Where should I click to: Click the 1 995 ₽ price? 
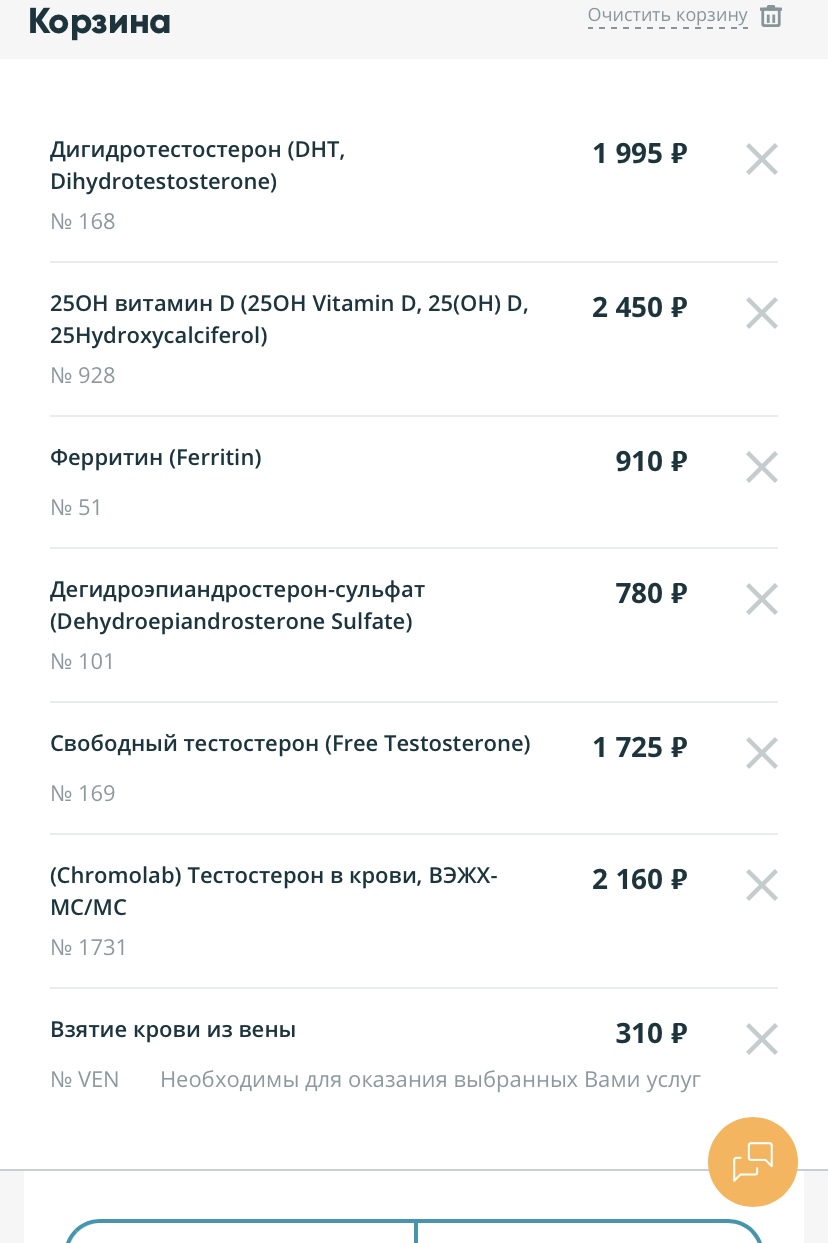tap(639, 154)
